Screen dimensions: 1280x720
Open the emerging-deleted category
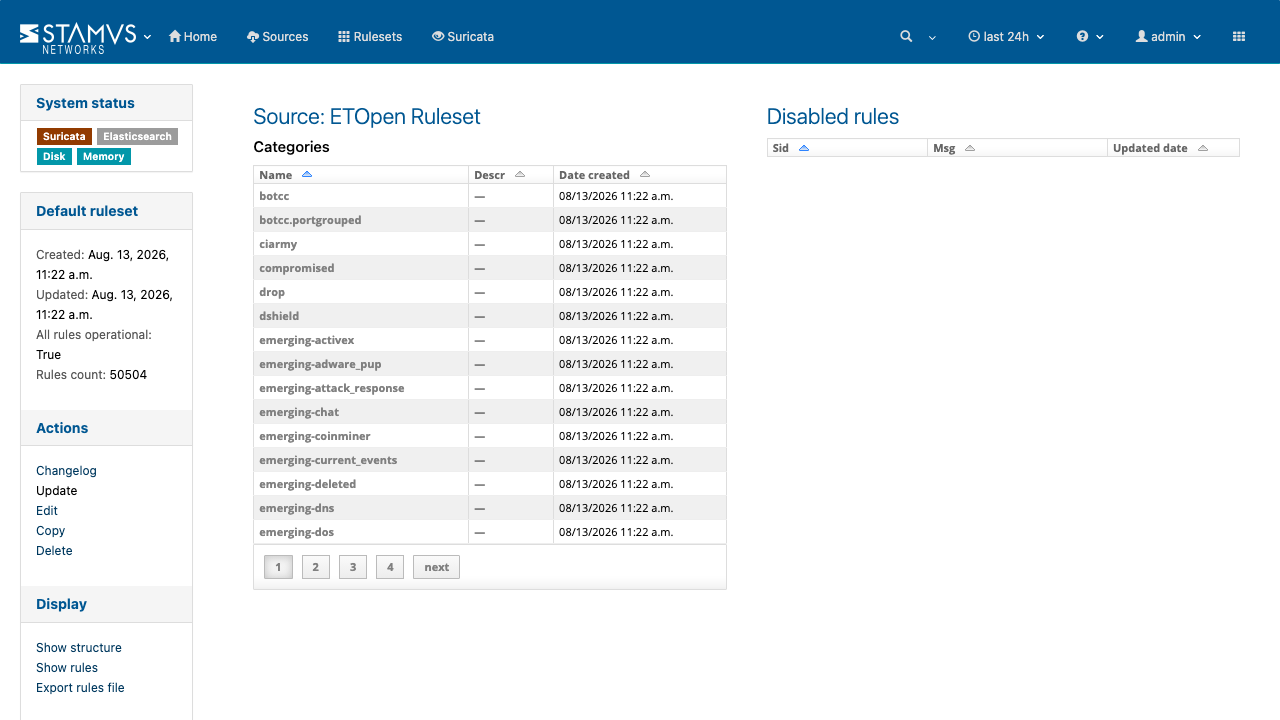(308, 484)
